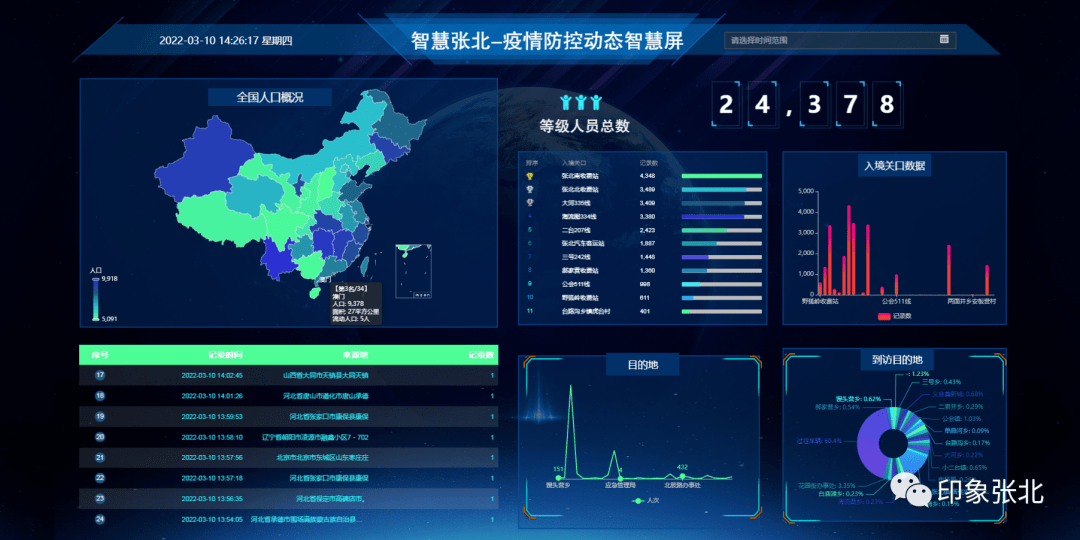Open the calendar icon in time range field

(x=944, y=39)
